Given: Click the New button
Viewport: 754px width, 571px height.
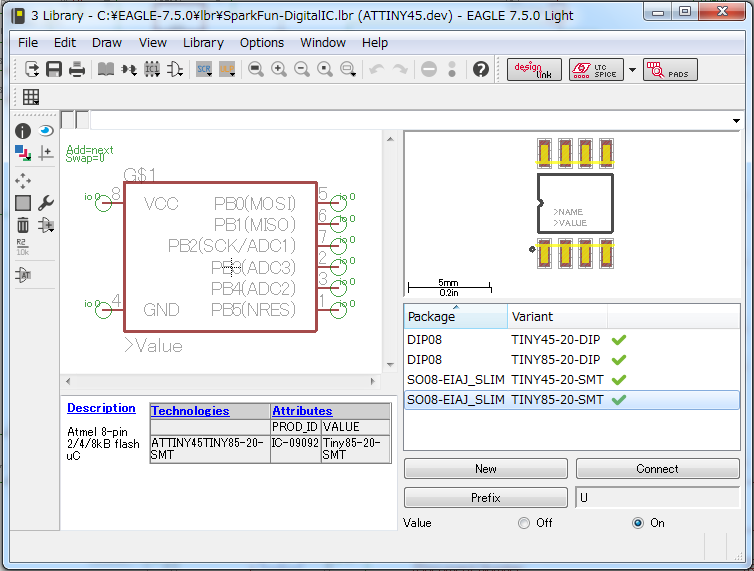Looking at the screenshot, I should tap(486, 469).
